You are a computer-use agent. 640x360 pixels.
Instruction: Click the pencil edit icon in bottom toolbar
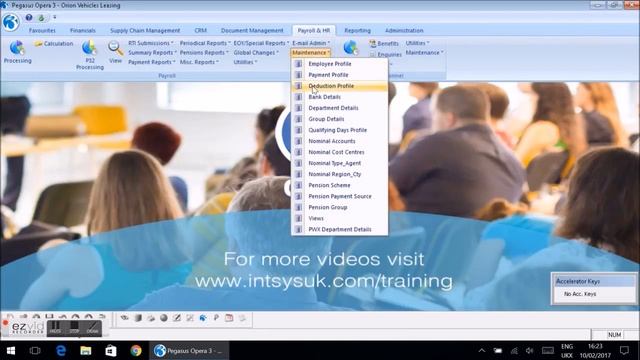coord(177,318)
